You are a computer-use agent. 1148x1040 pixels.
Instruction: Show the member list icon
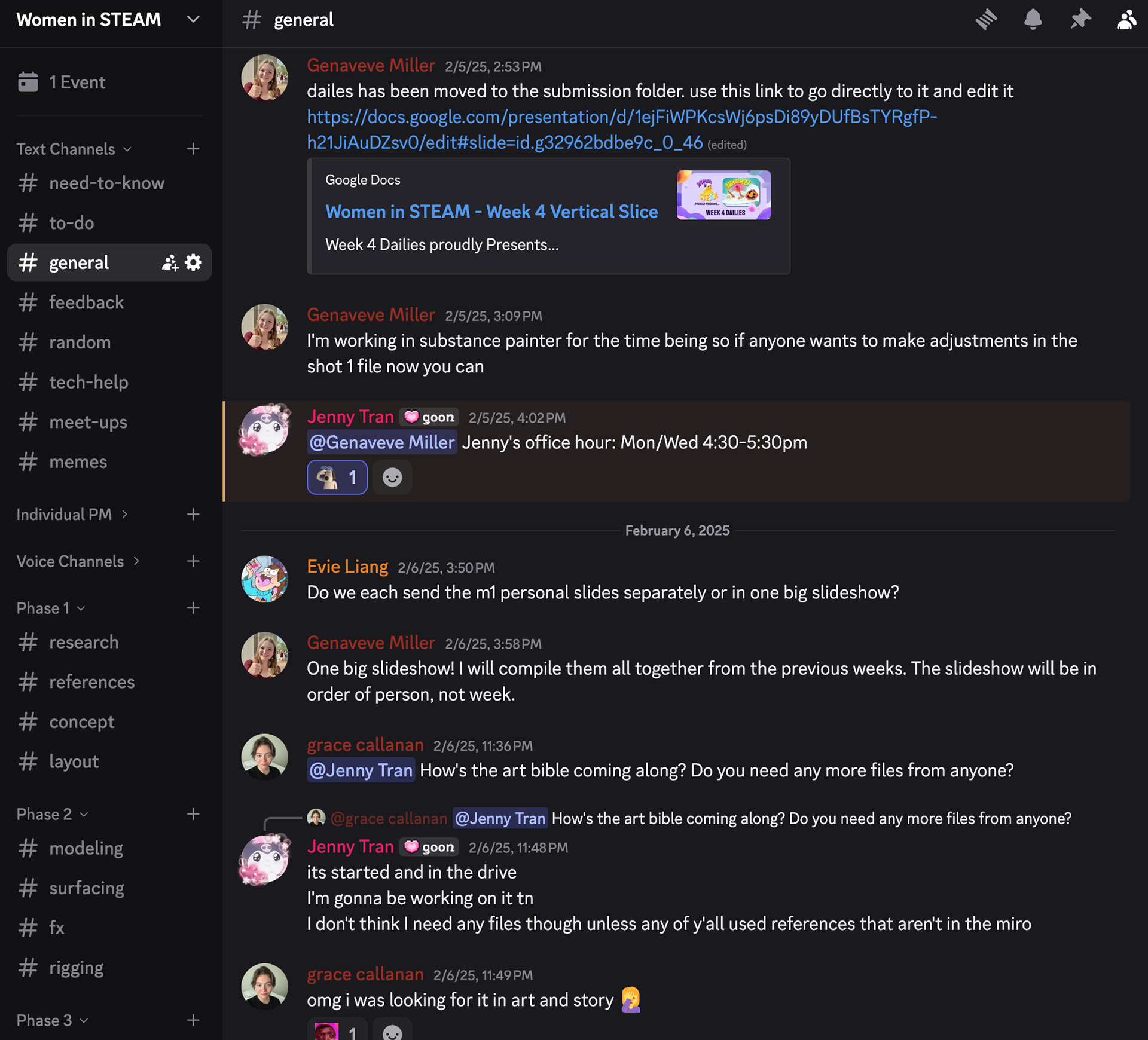click(x=1126, y=20)
